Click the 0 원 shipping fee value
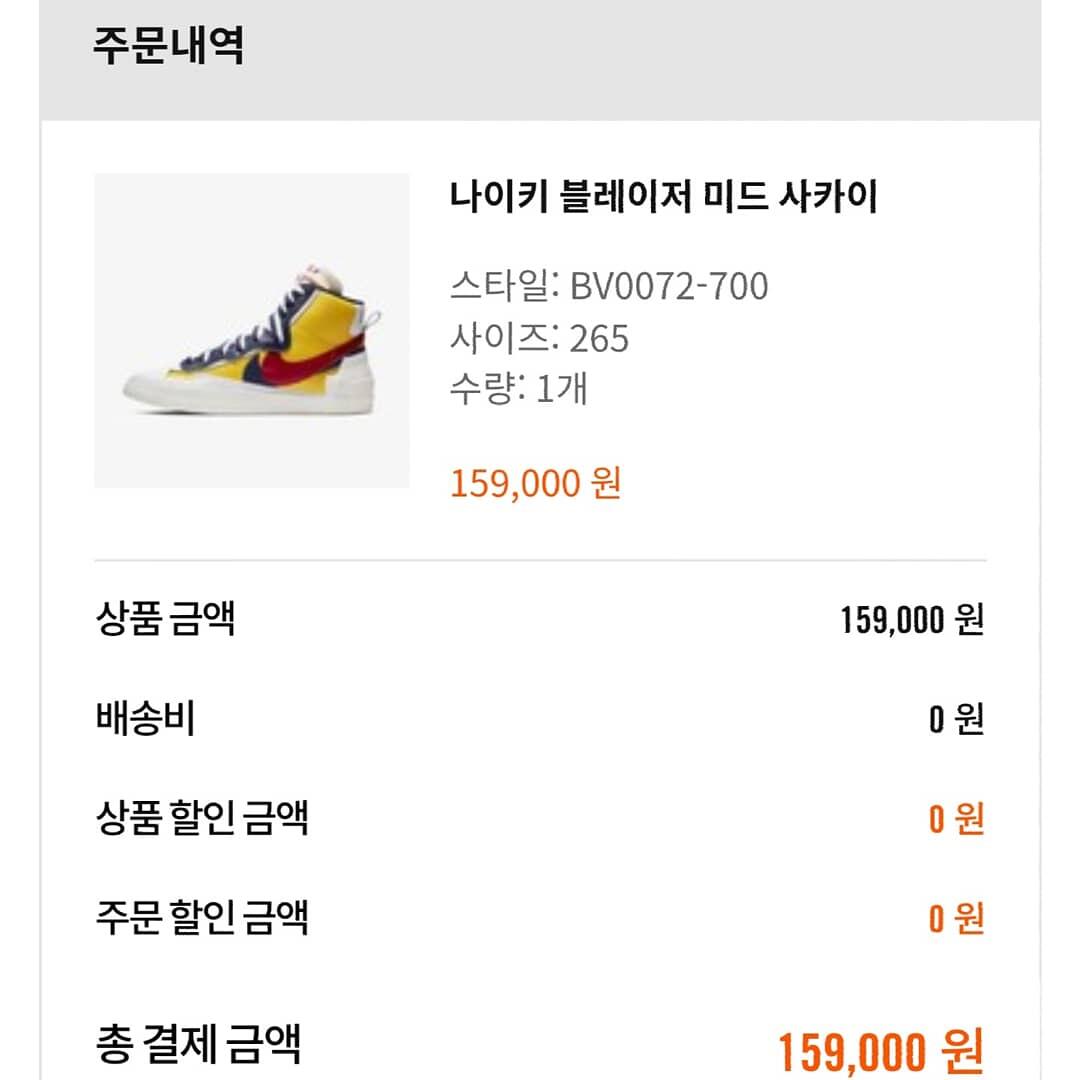Viewport: 1080px width, 1080px height. pyautogui.click(x=956, y=719)
